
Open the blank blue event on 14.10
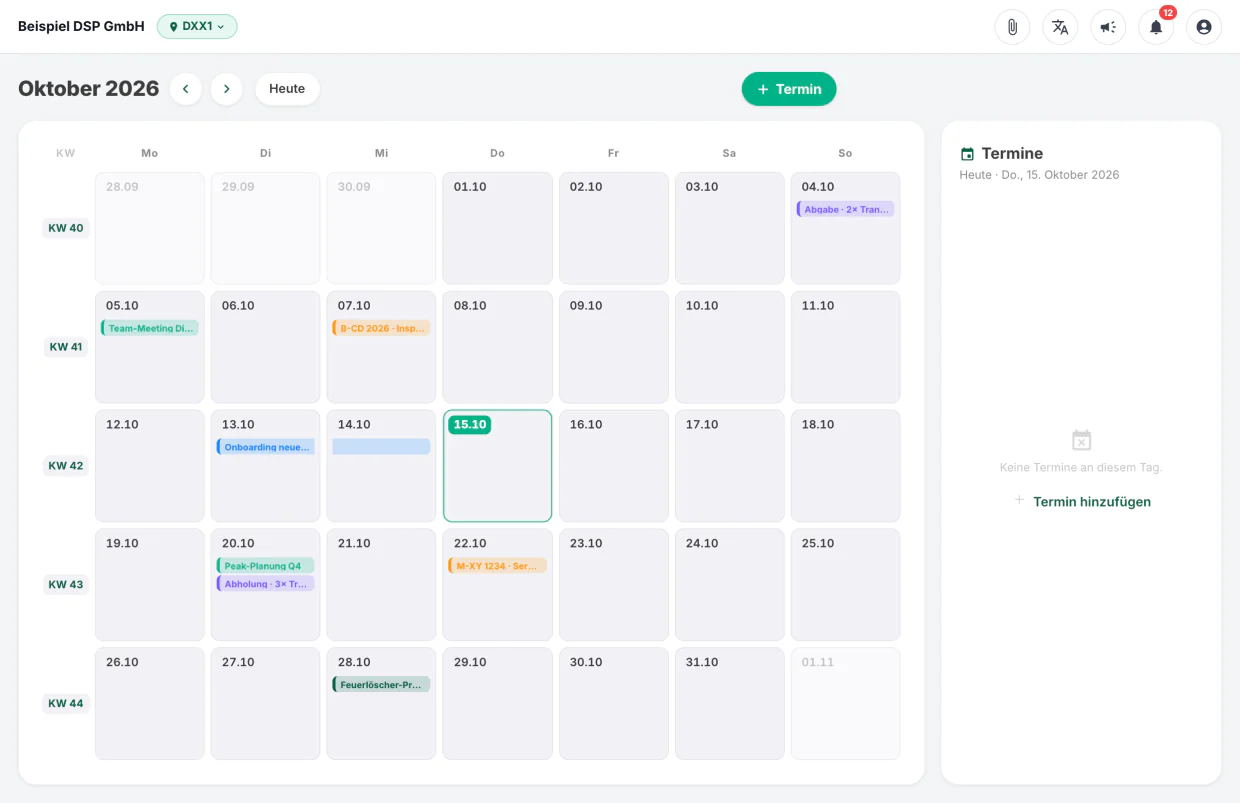tap(381, 447)
